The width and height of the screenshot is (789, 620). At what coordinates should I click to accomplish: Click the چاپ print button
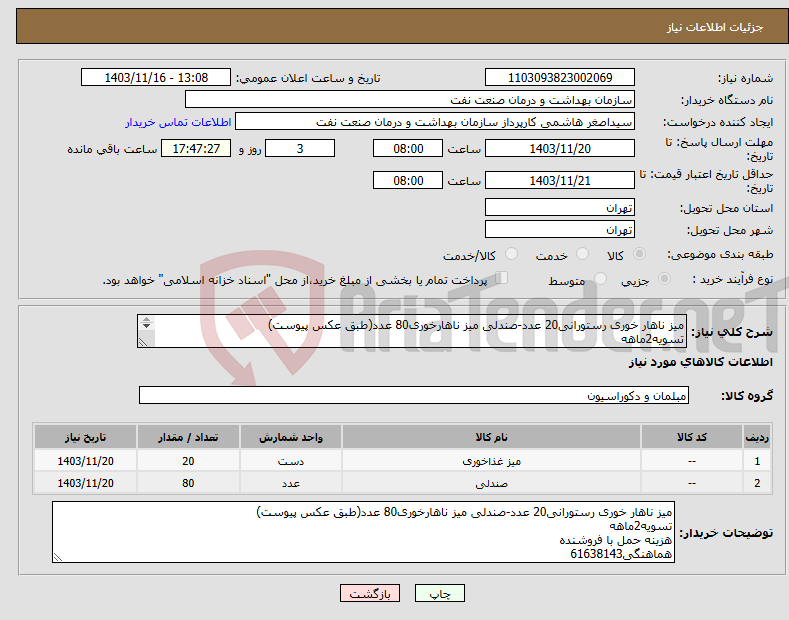coord(440,594)
